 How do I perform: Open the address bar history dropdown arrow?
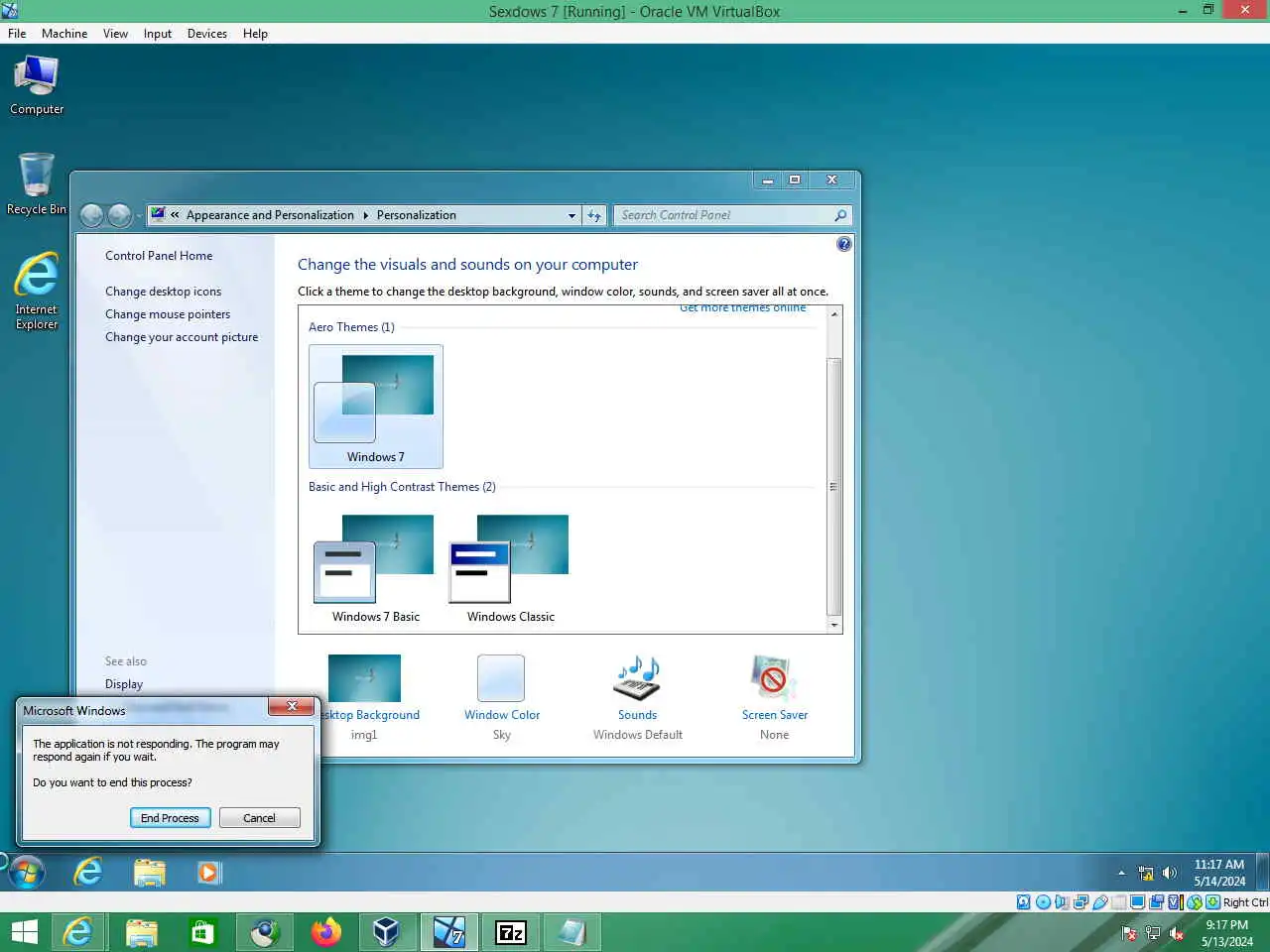click(x=571, y=215)
